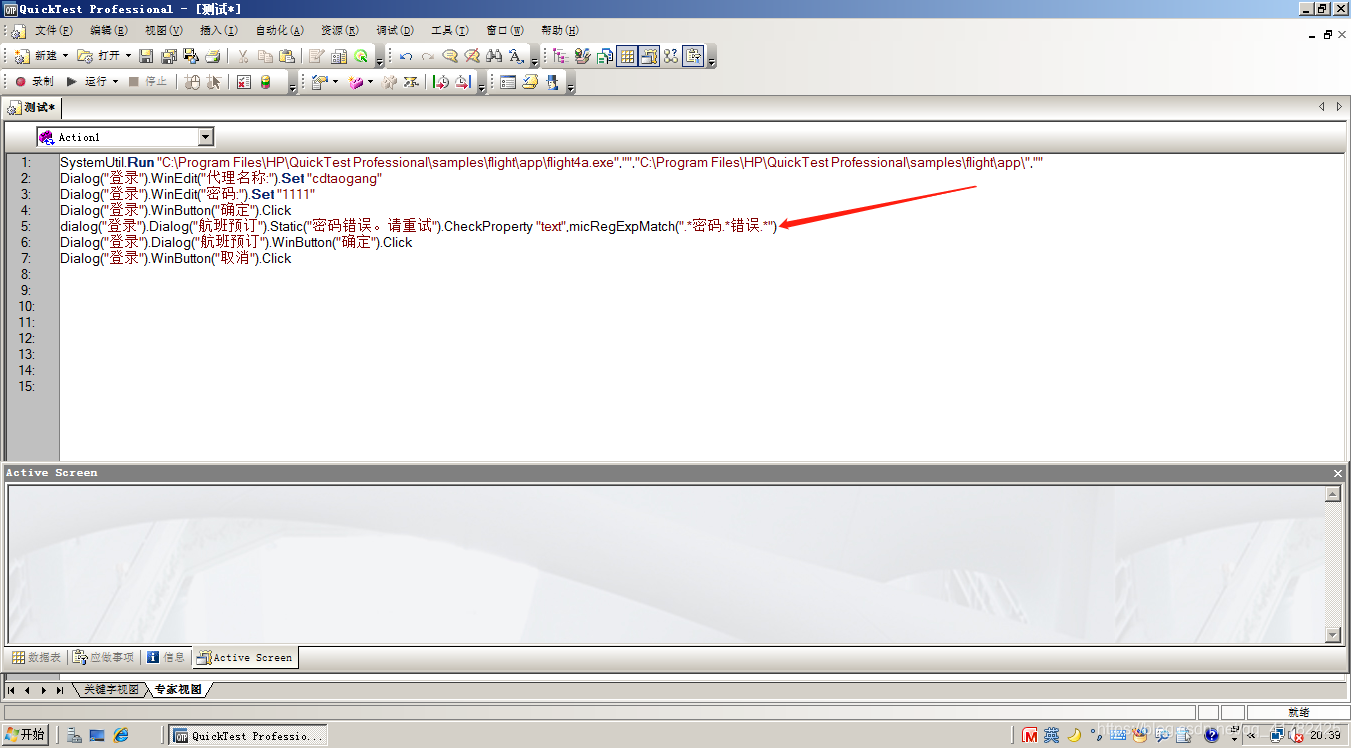Screen dimensions: 1351x748
Task: Open the 编辑(E) menu
Action: pos(109,31)
